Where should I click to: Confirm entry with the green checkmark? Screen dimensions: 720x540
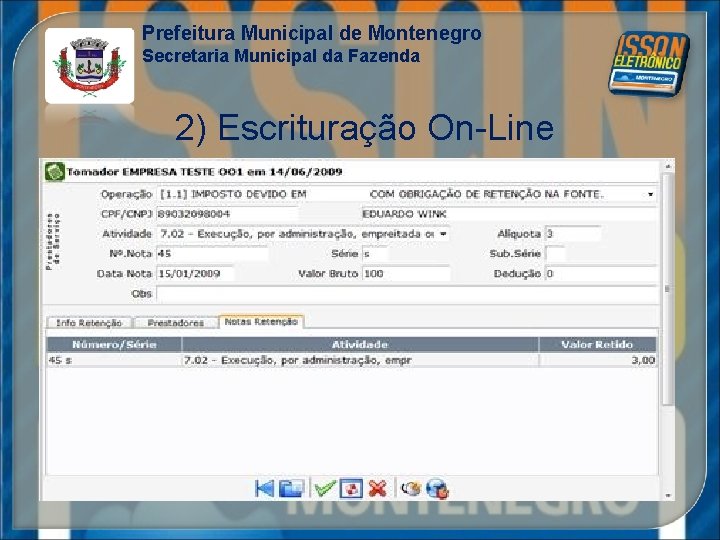pyautogui.click(x=325, y=488)
